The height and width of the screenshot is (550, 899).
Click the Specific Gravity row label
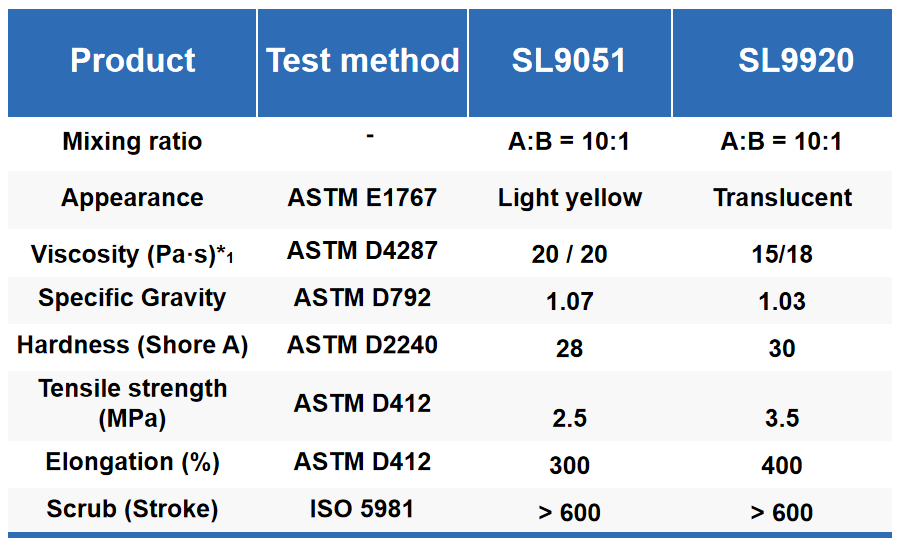click(132, 298)
